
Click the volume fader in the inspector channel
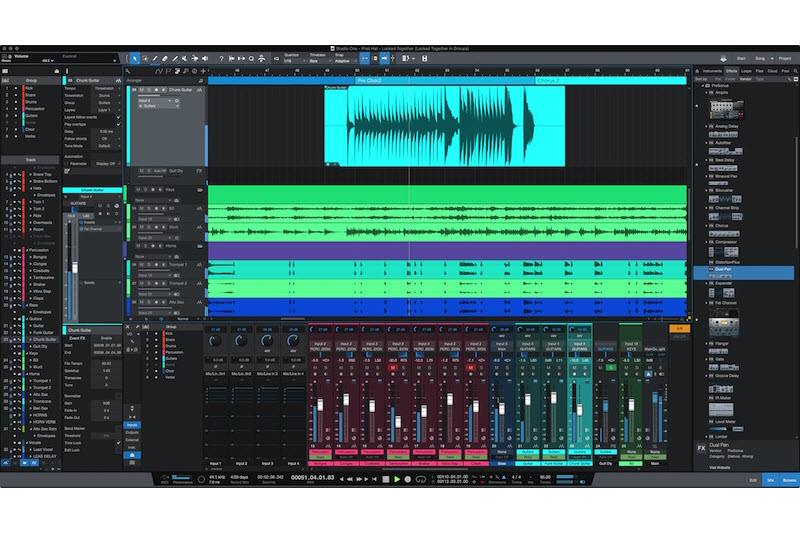tap(75, 267)
